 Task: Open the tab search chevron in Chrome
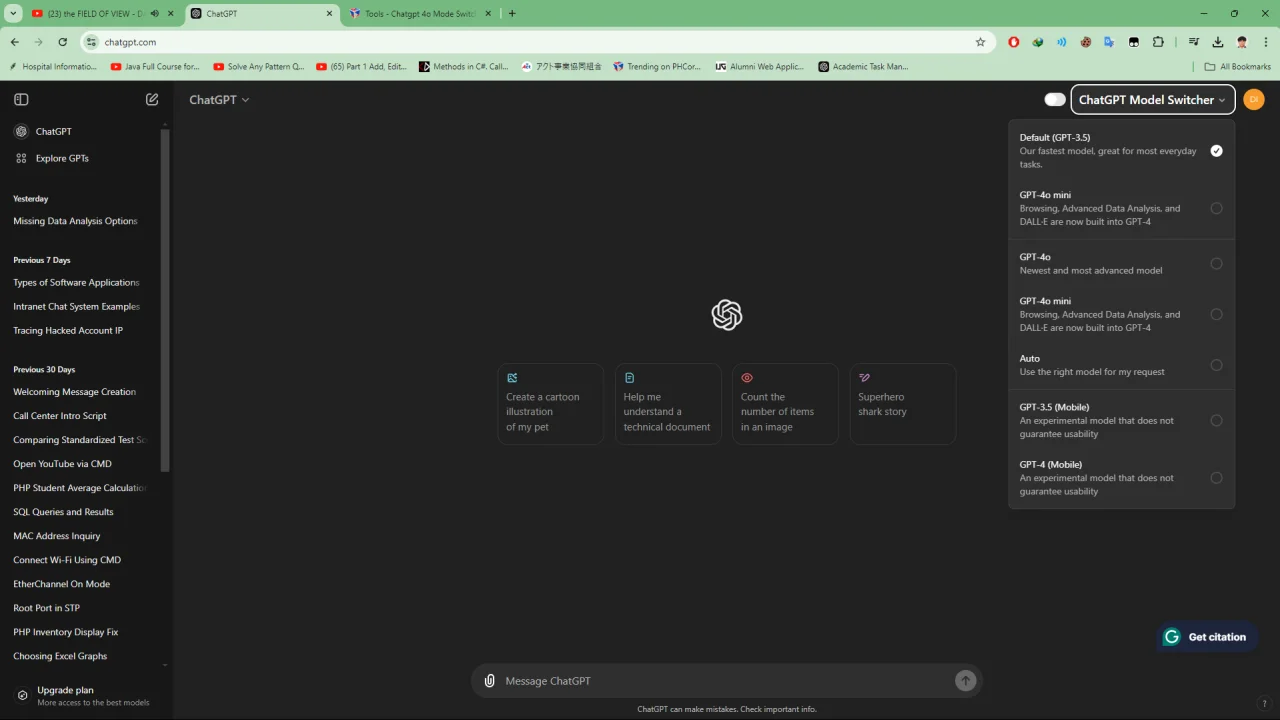point(14,14)
